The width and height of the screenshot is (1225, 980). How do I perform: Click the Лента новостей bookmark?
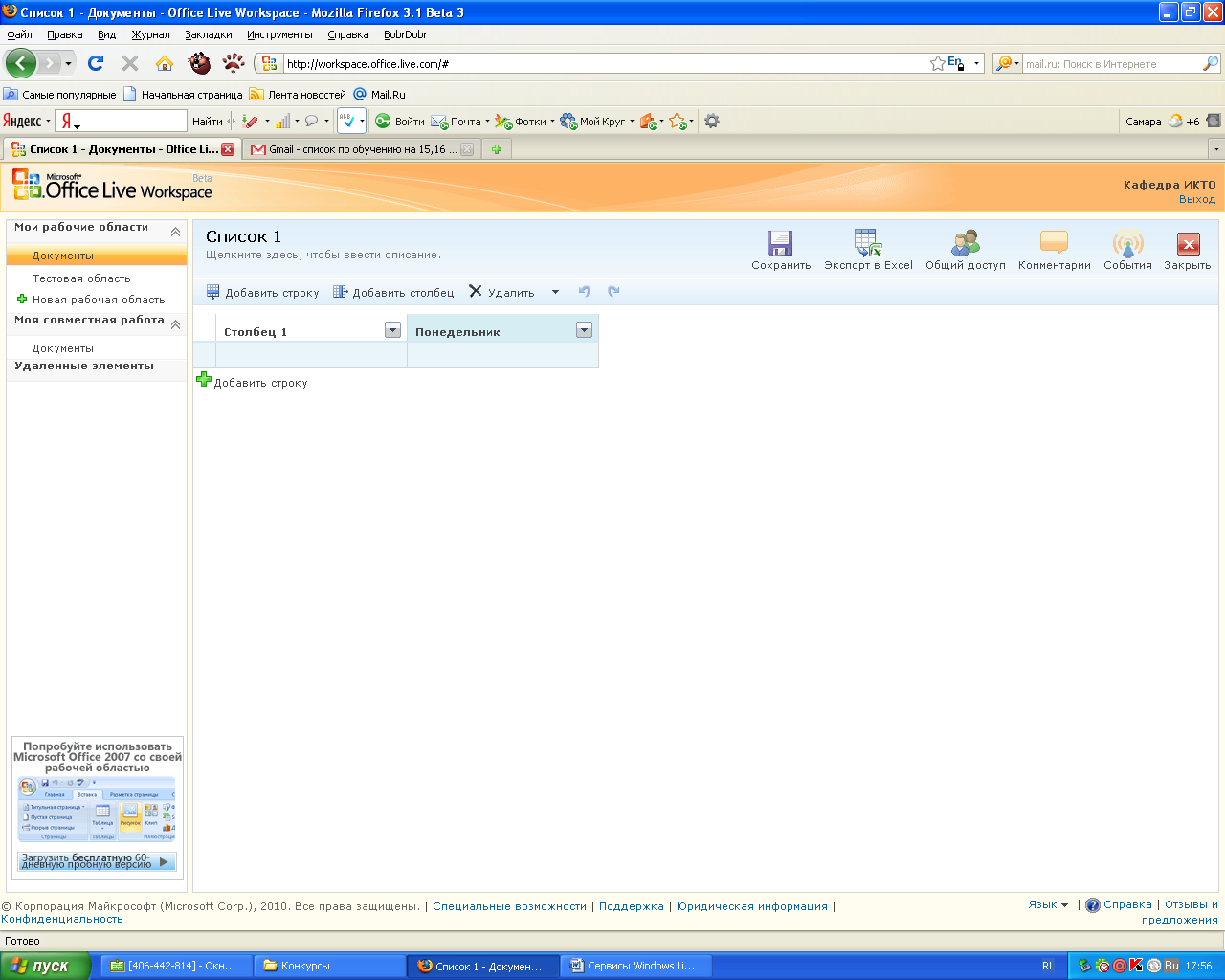tap(298, 95)
